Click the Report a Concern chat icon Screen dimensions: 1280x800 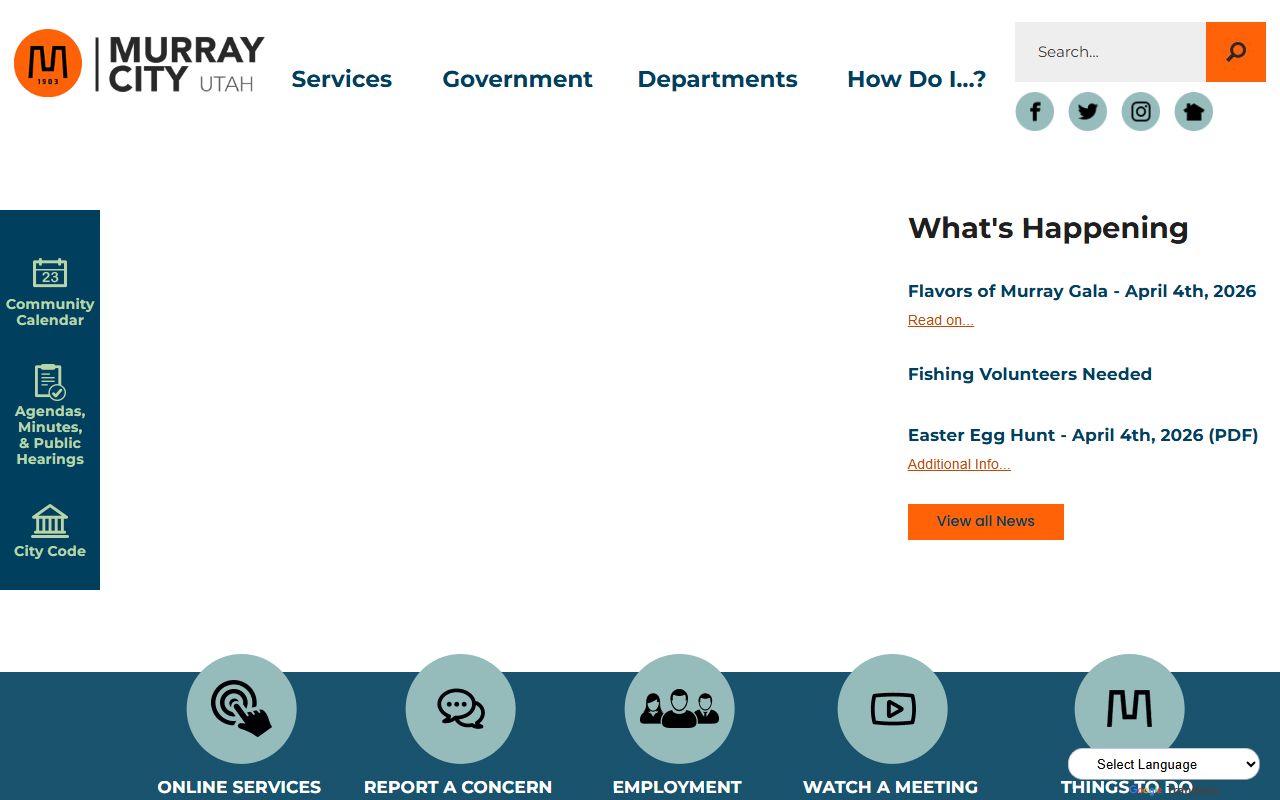[460, 709]
